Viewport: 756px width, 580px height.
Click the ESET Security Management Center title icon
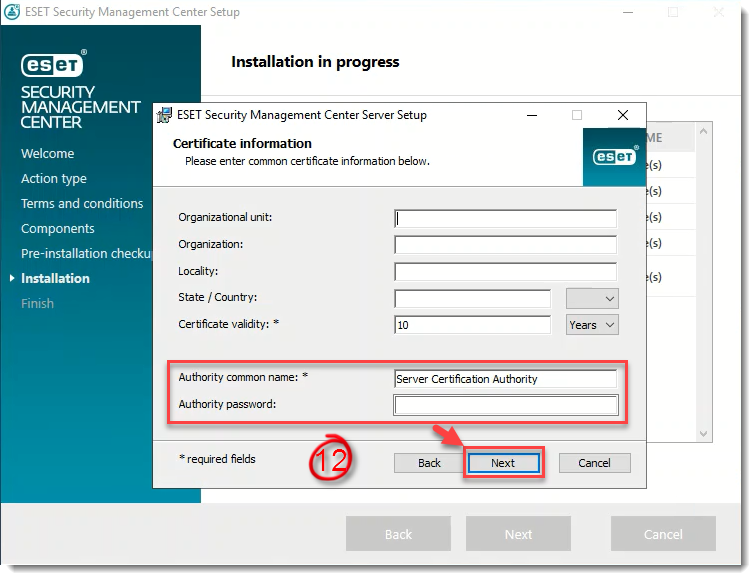12,12
